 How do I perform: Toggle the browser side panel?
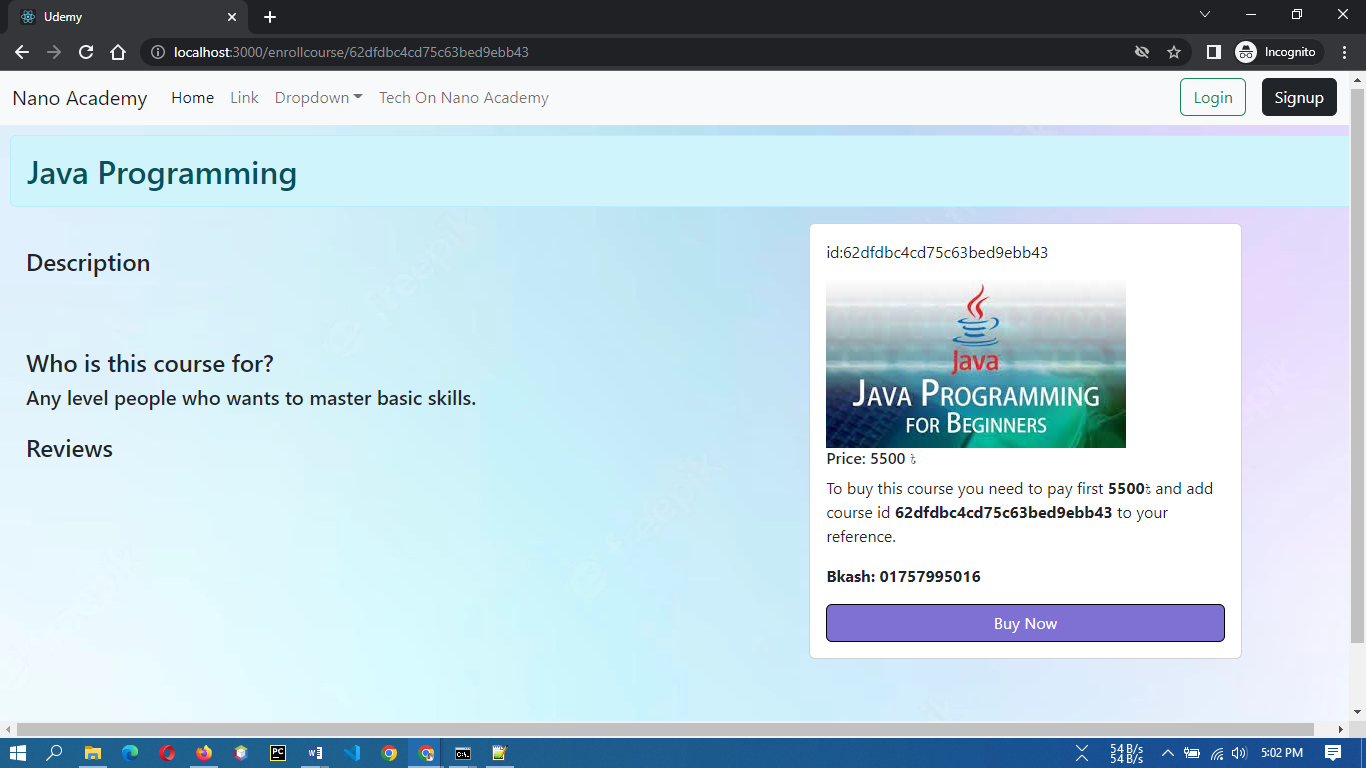click(x=1211, y=51)
